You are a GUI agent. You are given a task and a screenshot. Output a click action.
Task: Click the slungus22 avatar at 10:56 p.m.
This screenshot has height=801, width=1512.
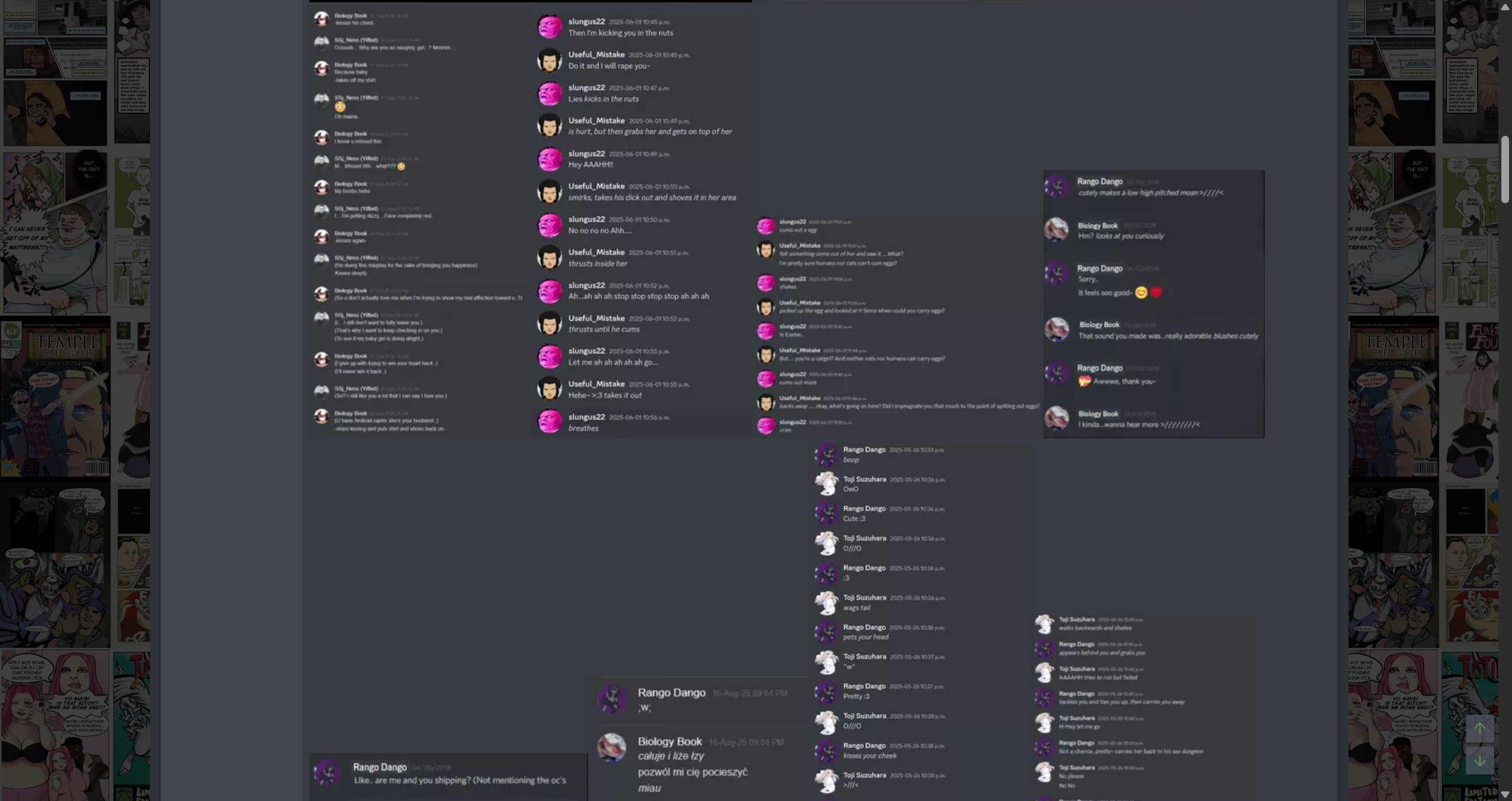click(550, 422)
